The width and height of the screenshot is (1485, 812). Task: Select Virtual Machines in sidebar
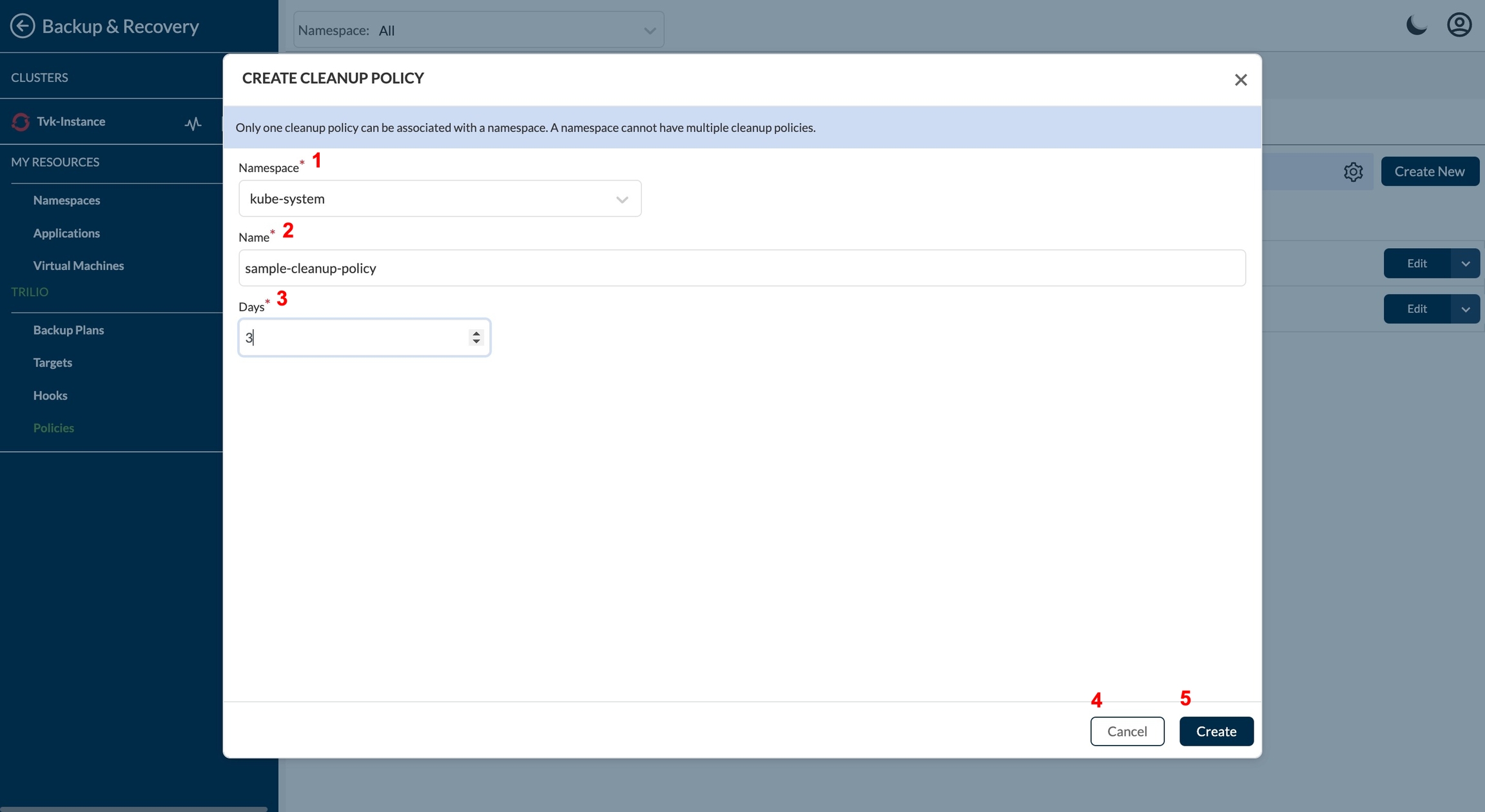pos(78,266)
